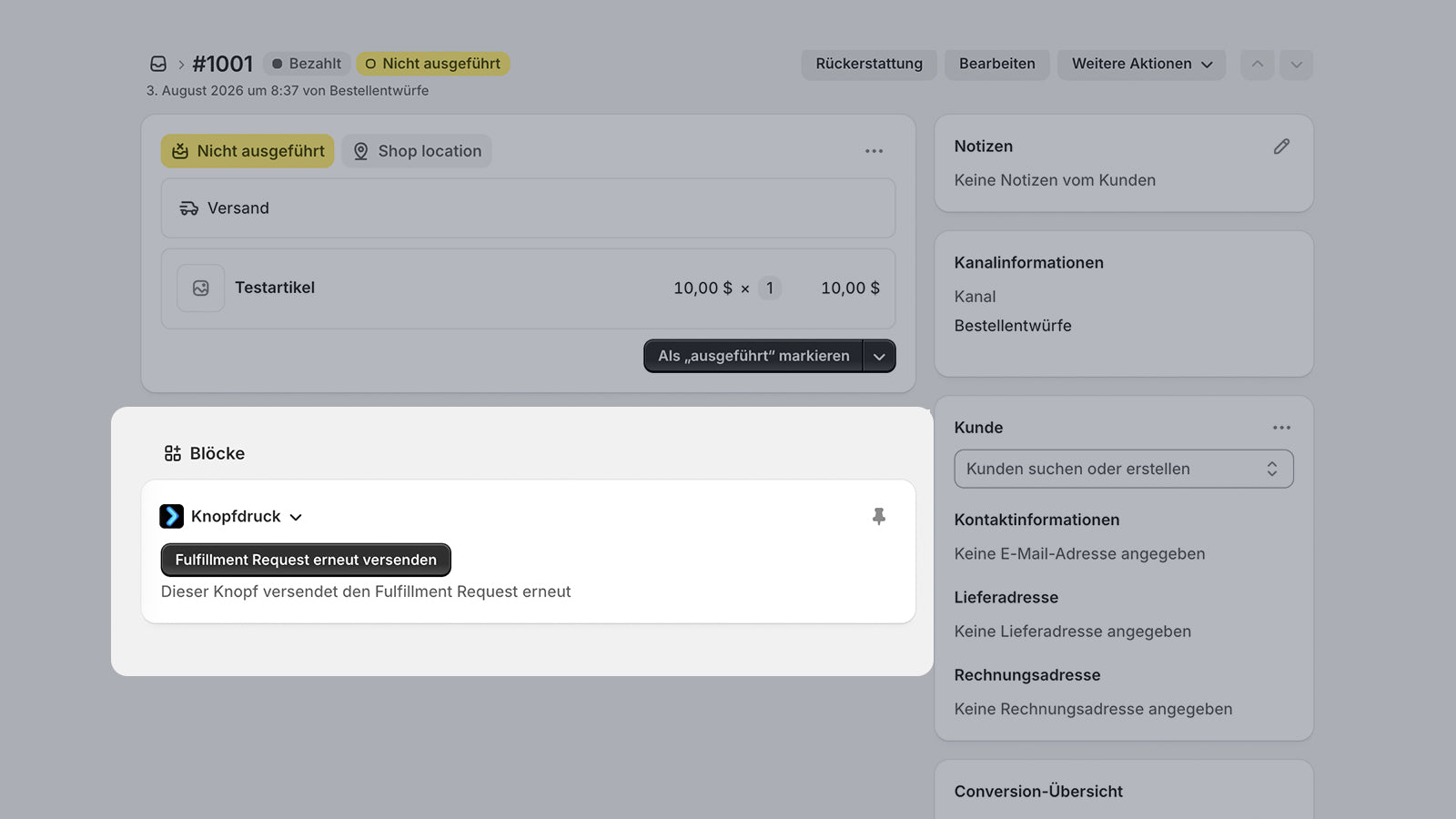This screenshot has width=1456, height=819.
Task: Click Keine Rechnungsadresse angegeben text
Action: coord(1093,709)
